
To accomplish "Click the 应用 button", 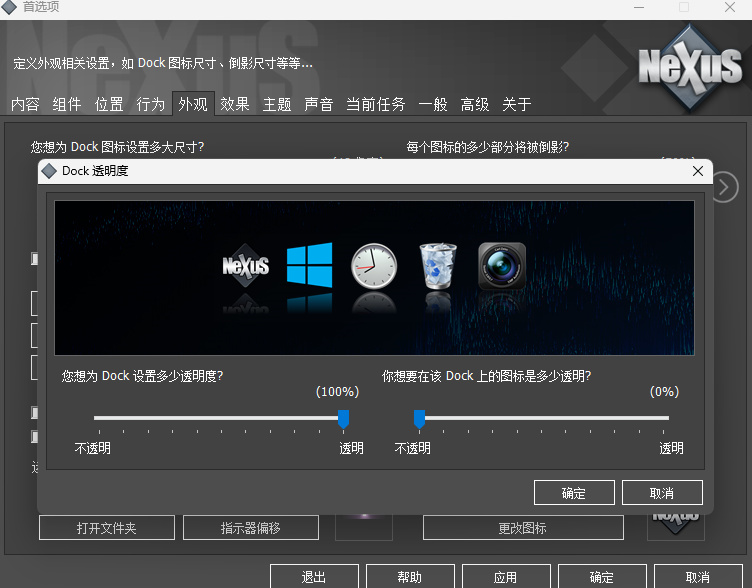I will point(506,576).
